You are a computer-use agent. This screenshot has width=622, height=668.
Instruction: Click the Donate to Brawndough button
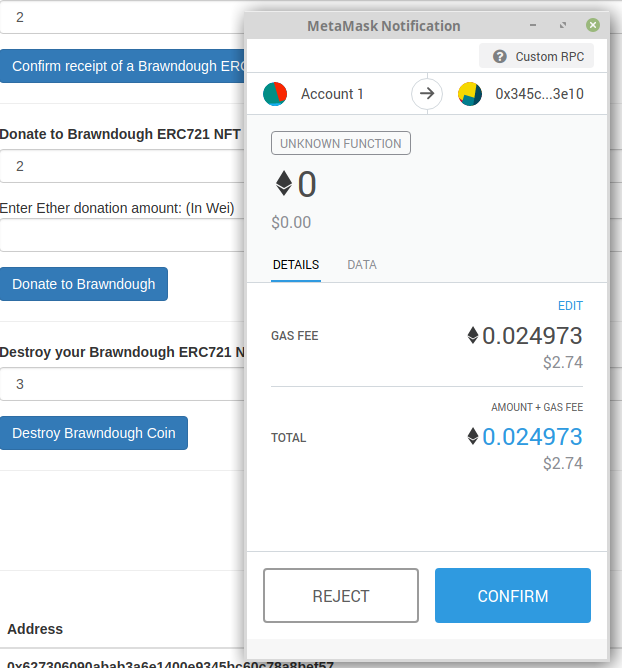(x=84, y=284)
